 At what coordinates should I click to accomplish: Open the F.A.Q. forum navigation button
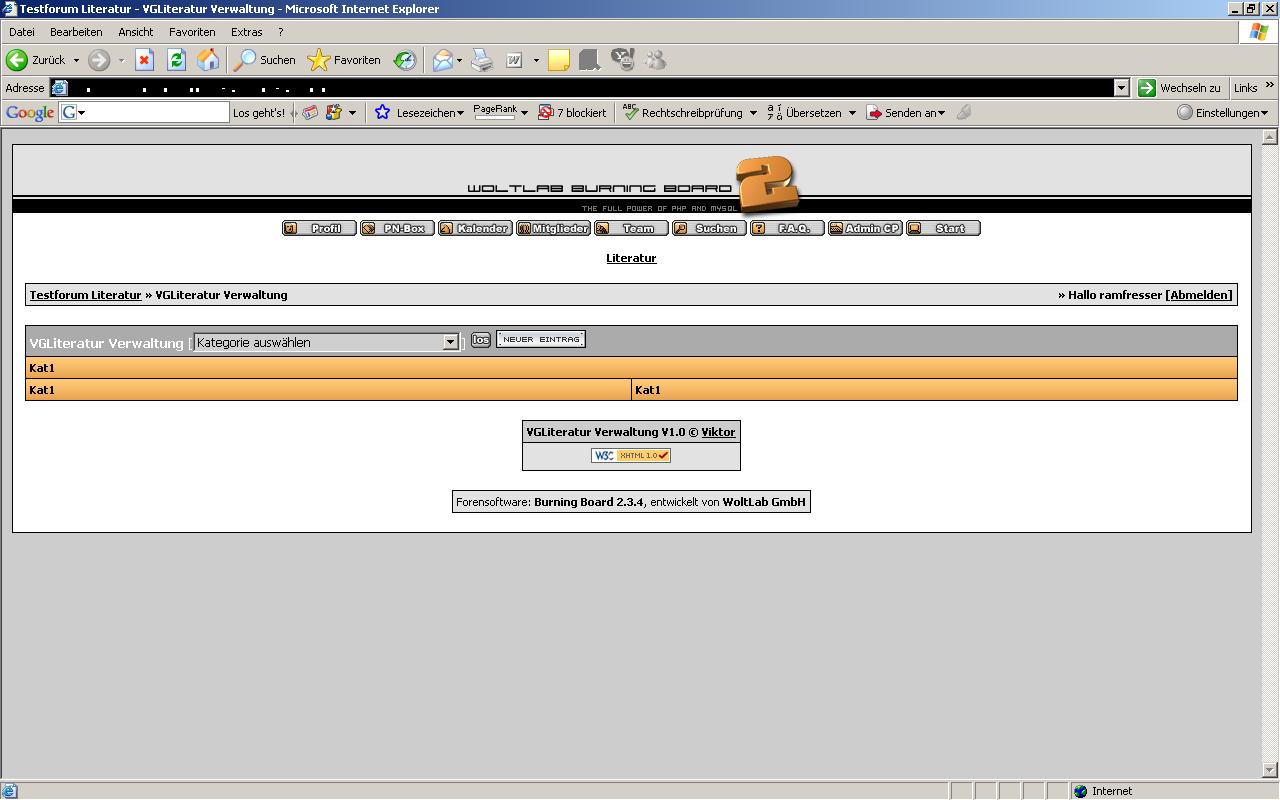[x=787, y=228]
